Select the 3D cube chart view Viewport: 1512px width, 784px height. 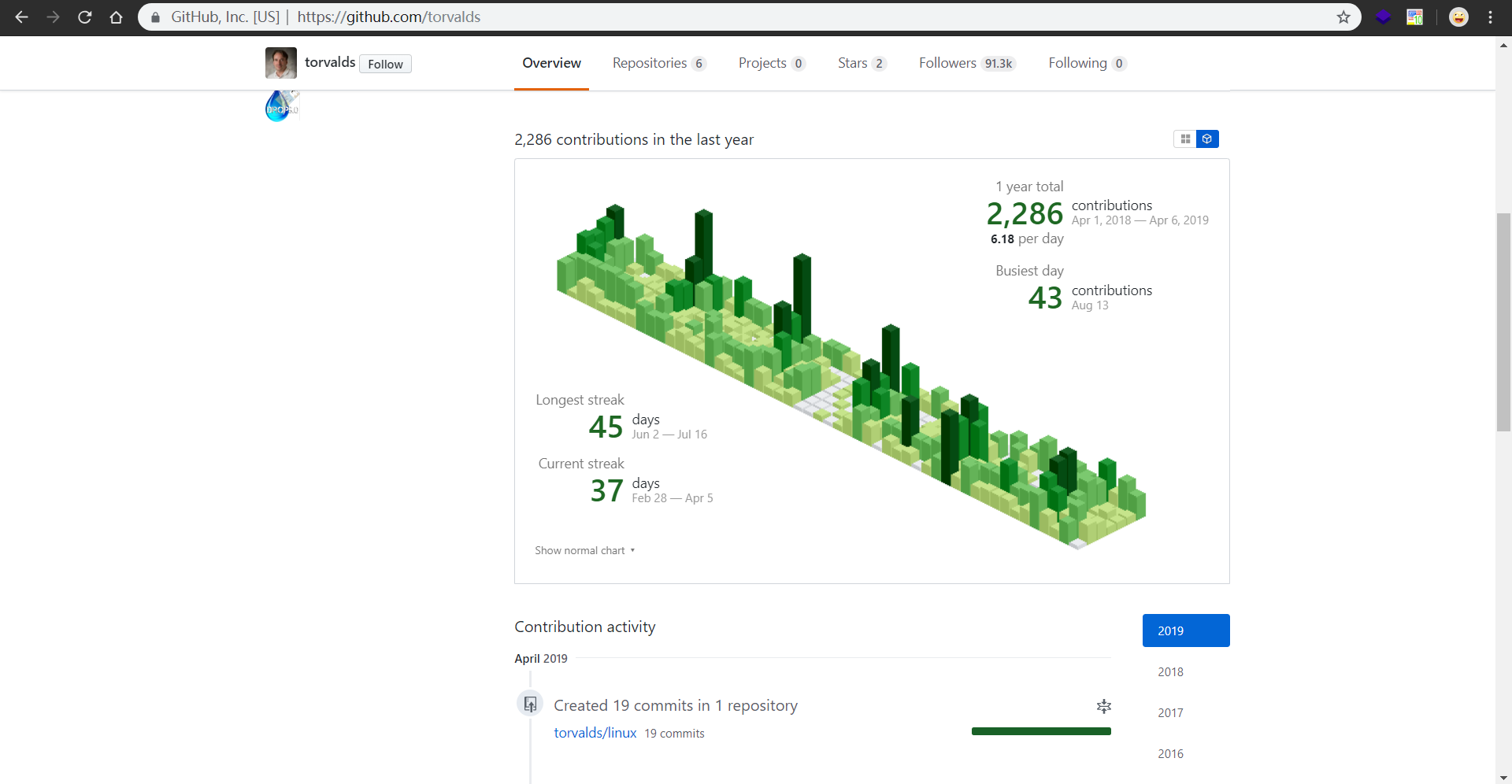[x=1207, y=139]
